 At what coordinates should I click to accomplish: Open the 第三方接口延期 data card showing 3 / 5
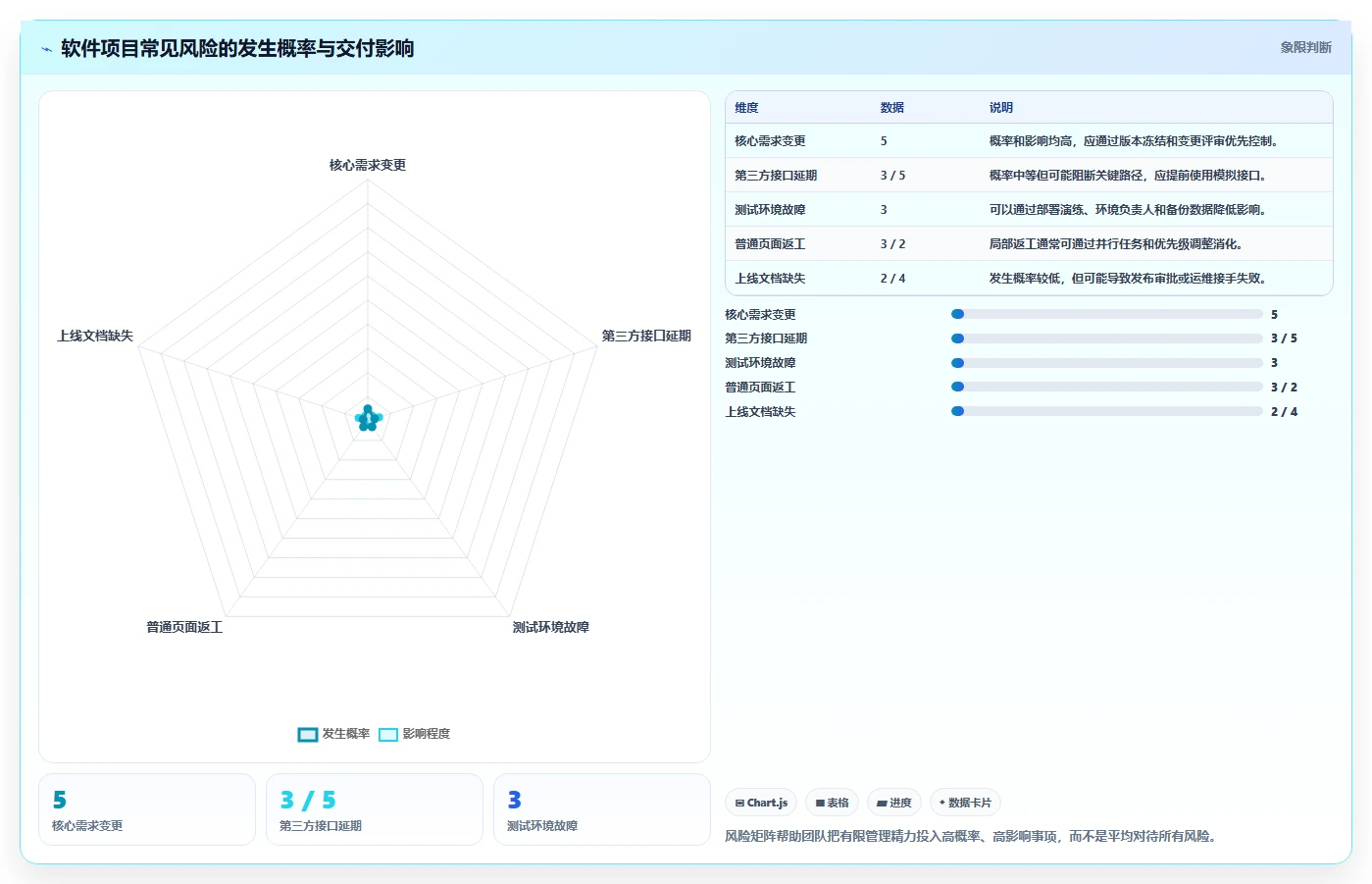[375, 809]
